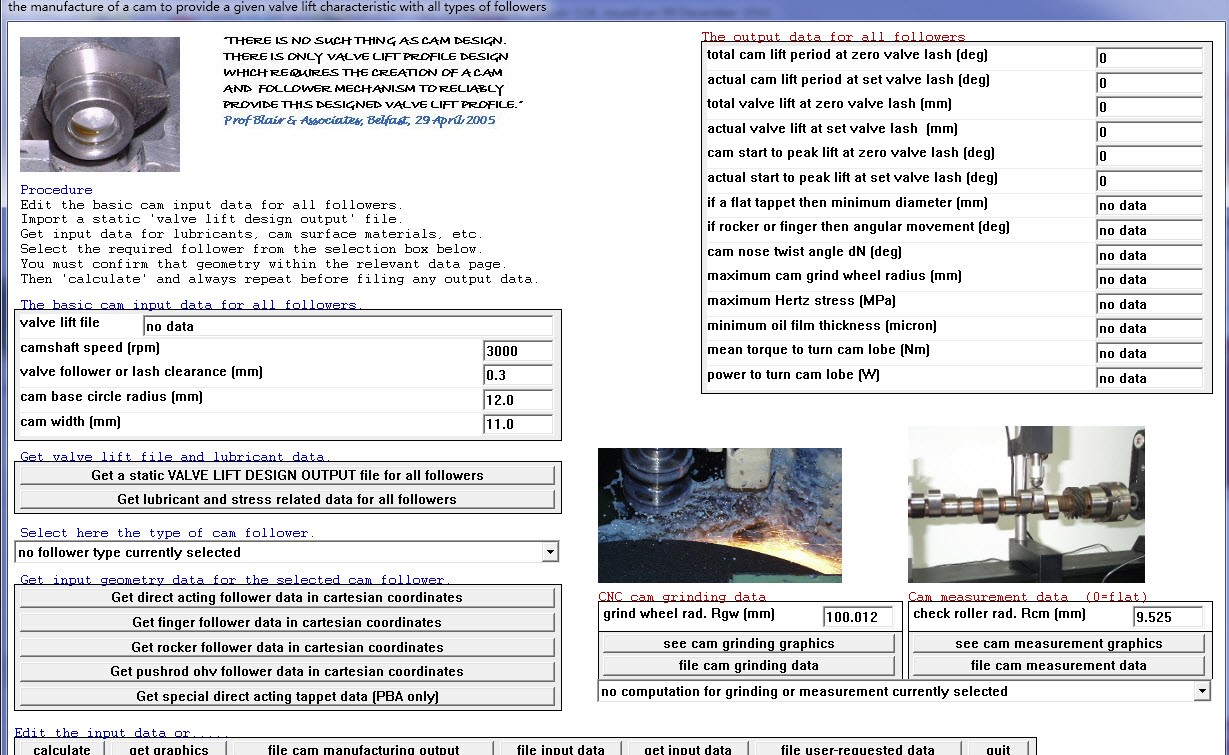Edit check roller rad. Rcm field
The image size is (1229, 755).
point(1167,617)
